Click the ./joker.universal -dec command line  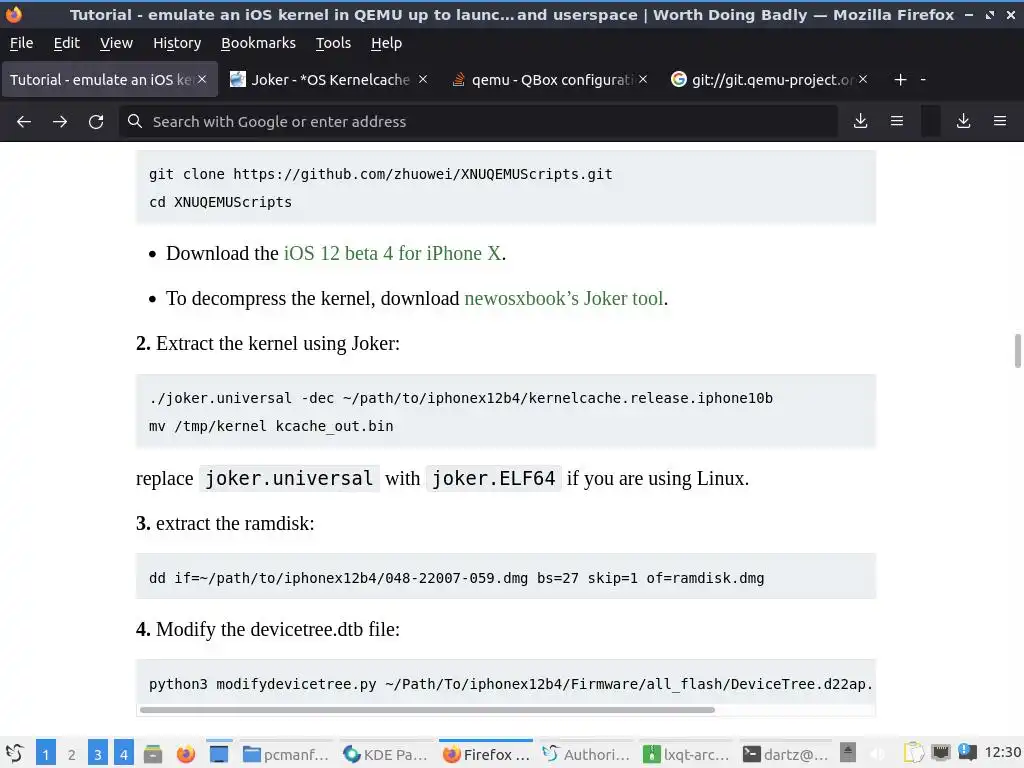pyautogui.click(x=461, y=398)
